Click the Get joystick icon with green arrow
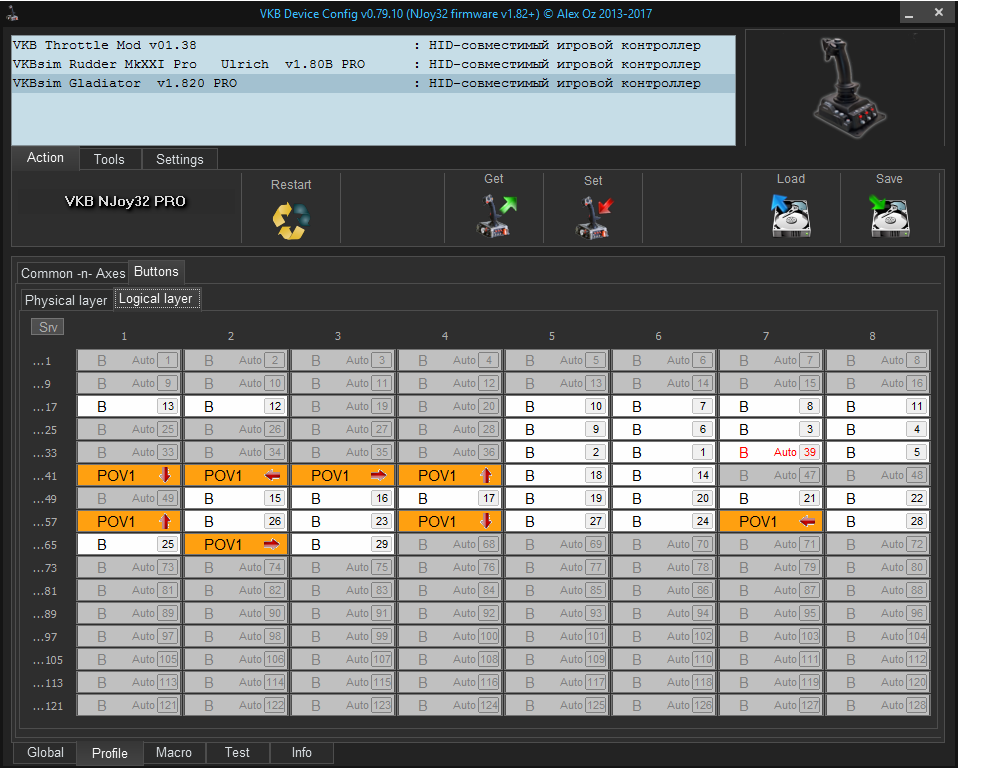Screen dimensions: 1008x768 click(x=496, y=216)
